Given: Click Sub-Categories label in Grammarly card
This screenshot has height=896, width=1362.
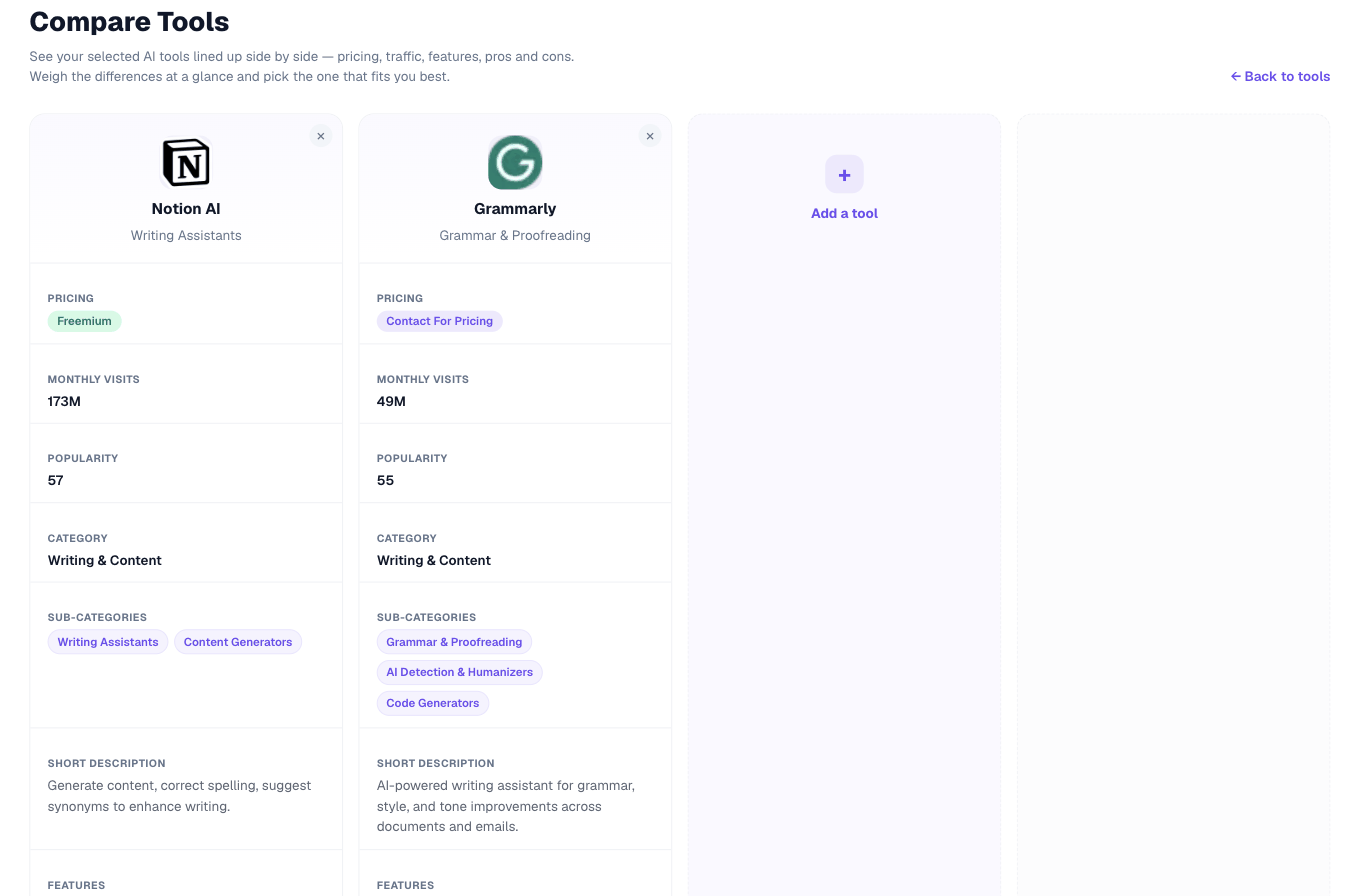Looking at the screenshot, I should pos(426,617).
